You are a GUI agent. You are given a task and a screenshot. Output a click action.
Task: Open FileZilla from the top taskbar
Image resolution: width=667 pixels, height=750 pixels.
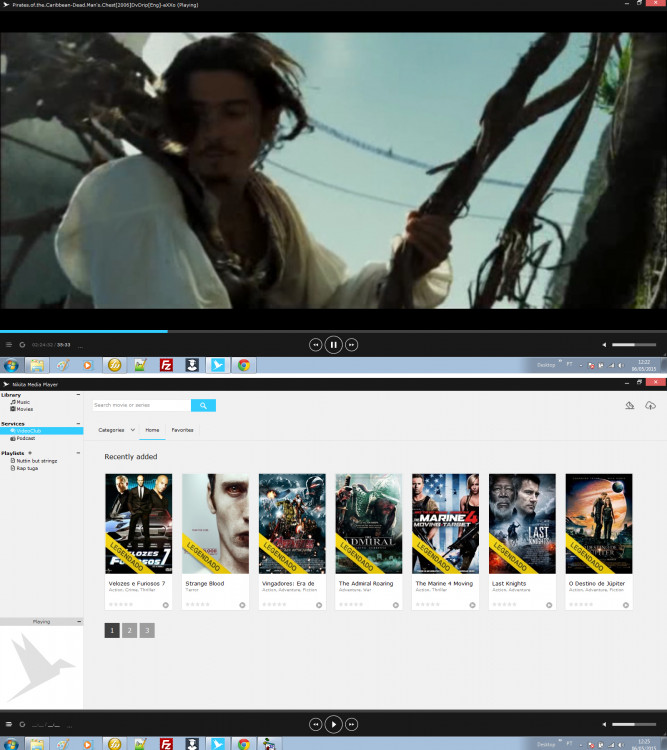(166, 365)
